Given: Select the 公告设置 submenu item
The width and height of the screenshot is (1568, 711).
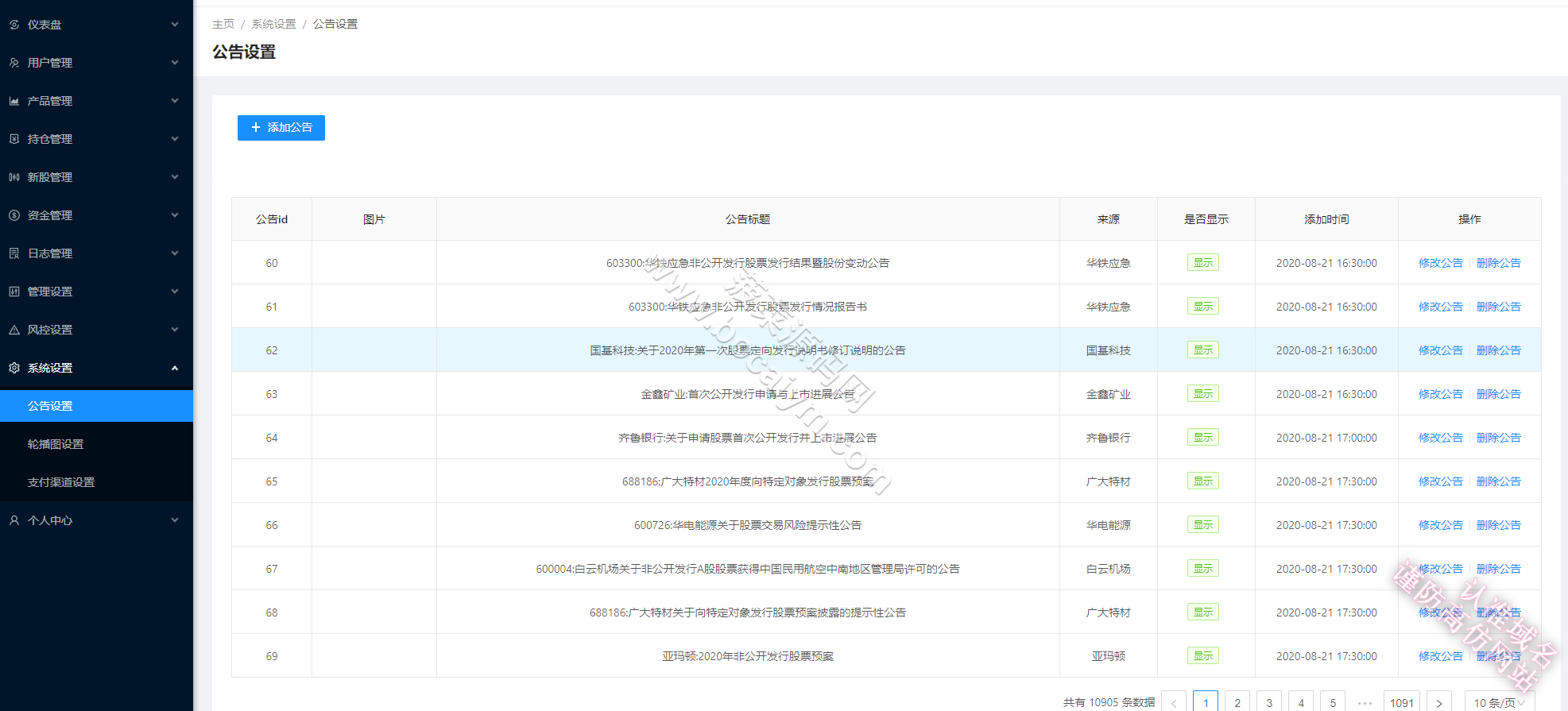Looking at the screenshot, I should click(96, 406).
